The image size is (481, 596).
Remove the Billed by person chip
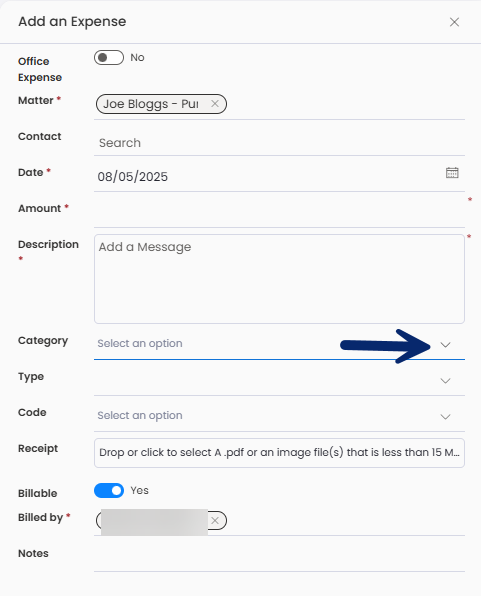215,520
